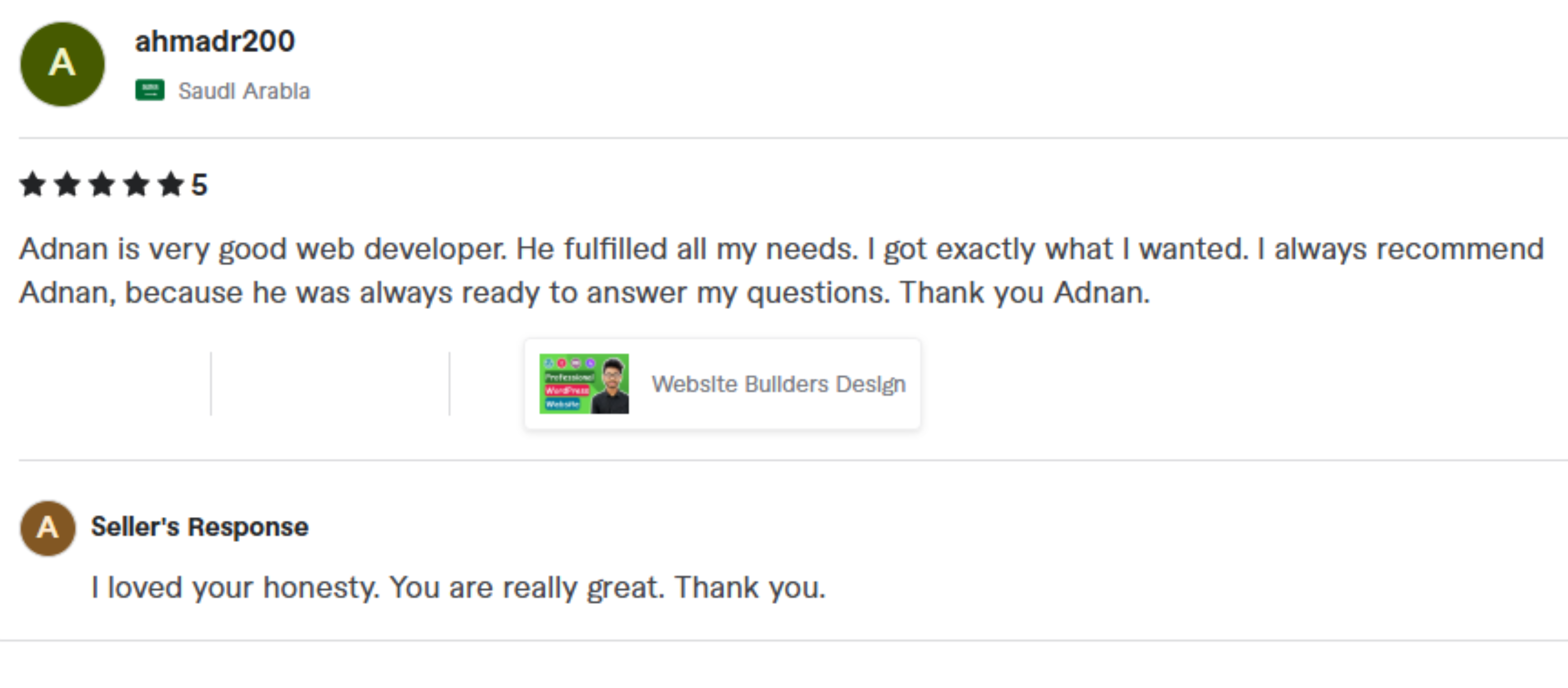
Task: Open the WordPress gig thumbnail image
Action: pos(583,383)
